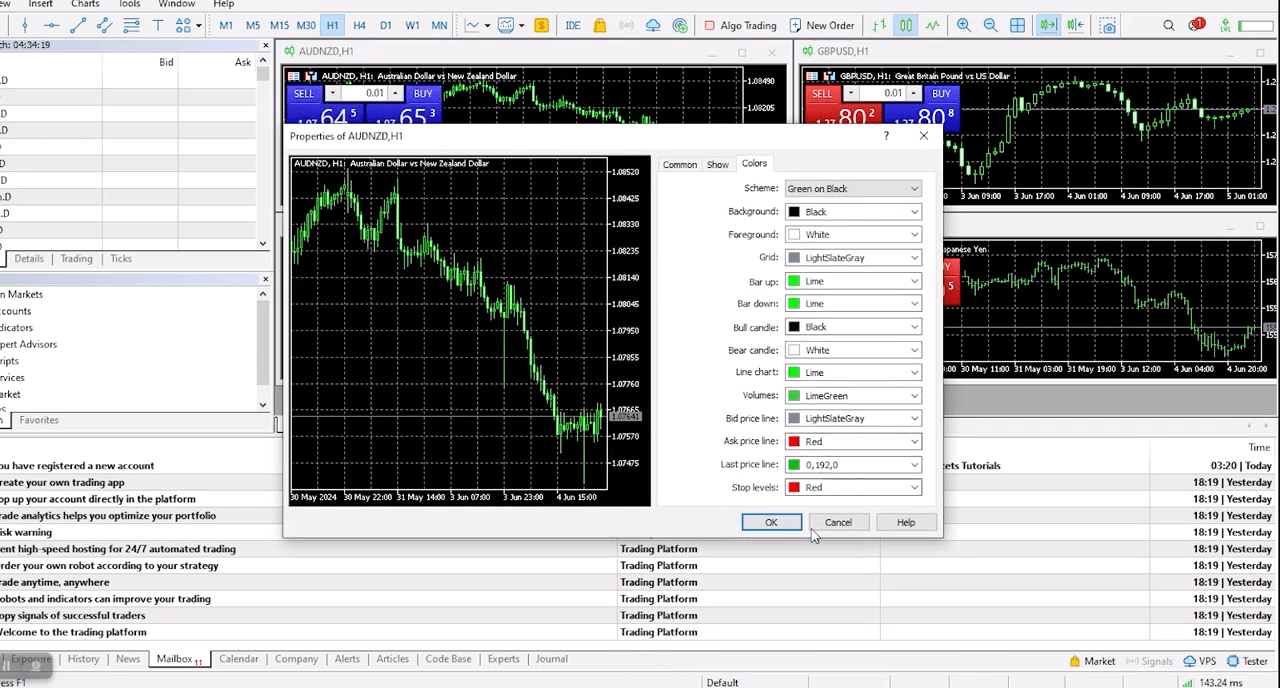
Task: Click the tile windows icon
Action: (1017, 25)
